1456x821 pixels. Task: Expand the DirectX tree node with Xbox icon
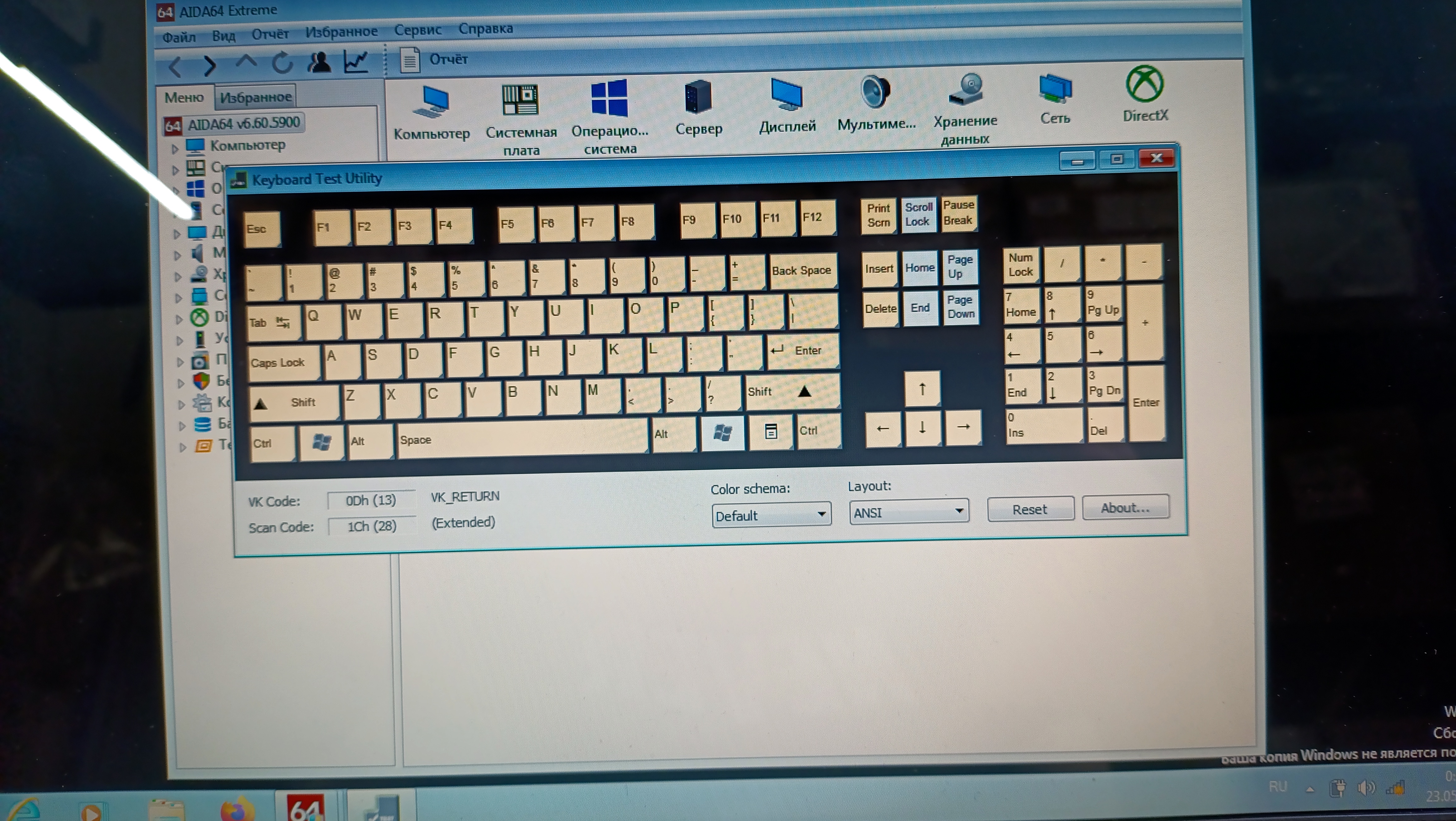[x=179, y=319]
